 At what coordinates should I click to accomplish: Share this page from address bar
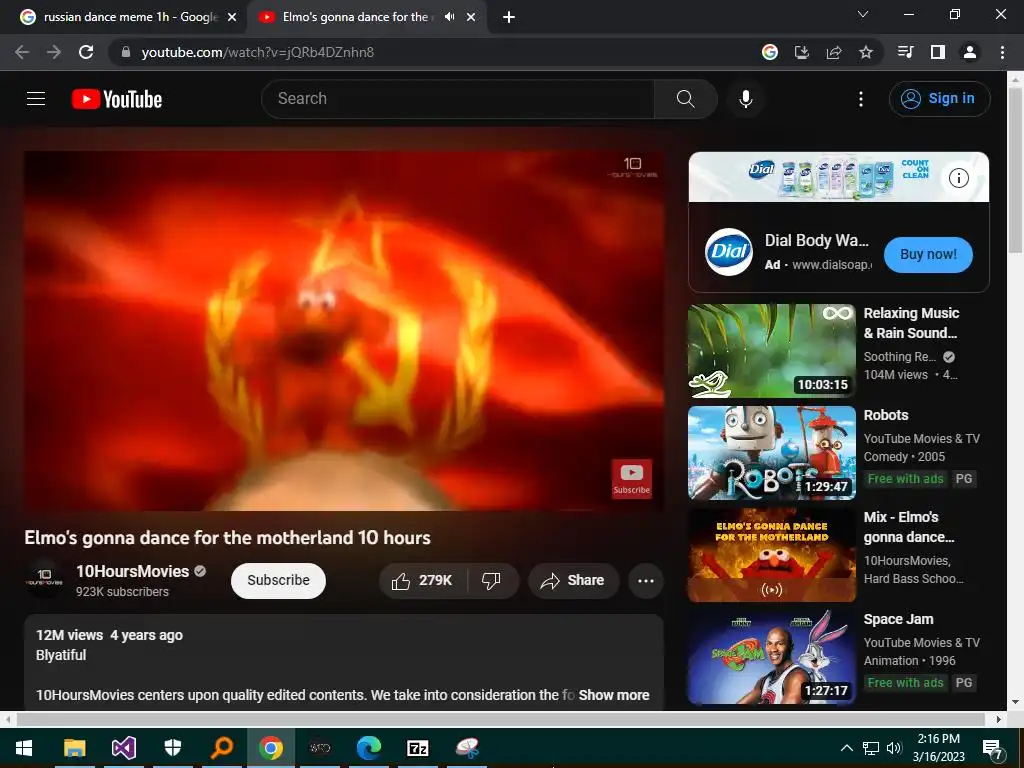834,52
